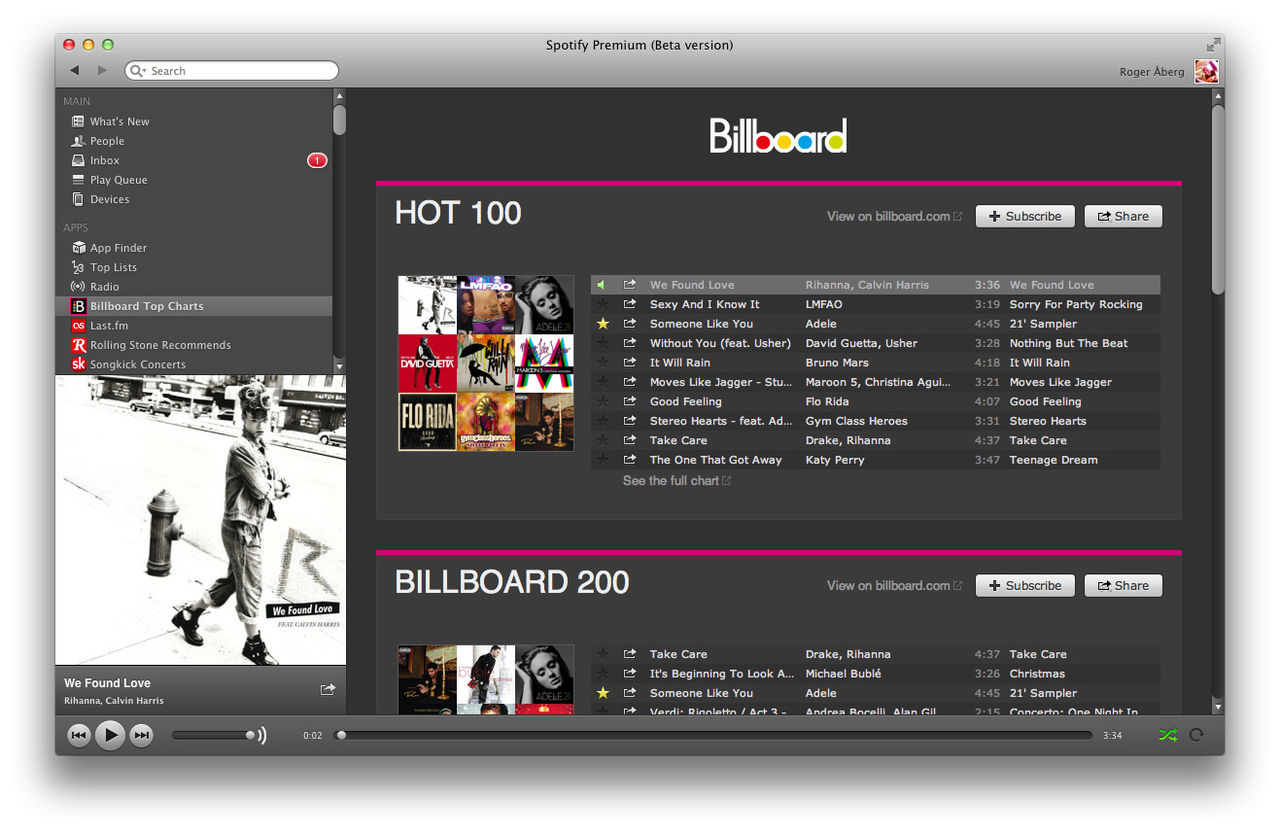Open the Last.fm app
This screenshot has width=1280, height=832.
(110, 325)
